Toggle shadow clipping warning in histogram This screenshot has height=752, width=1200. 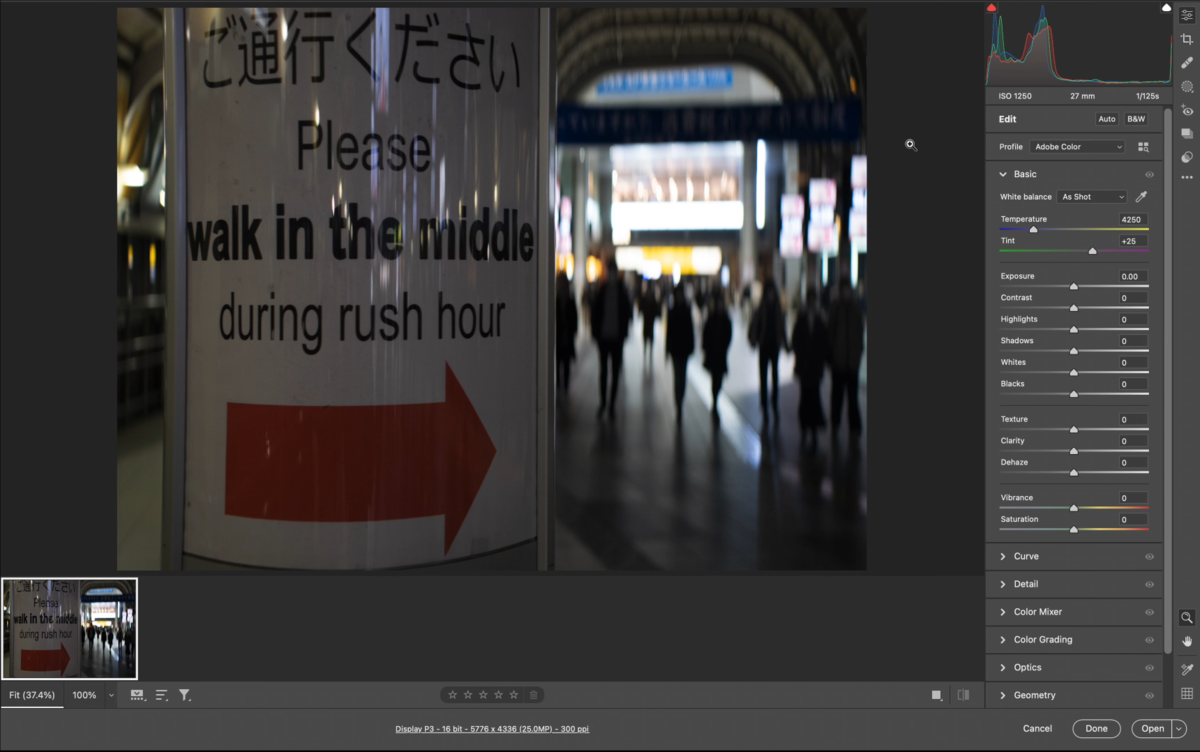click(x=992, y=8)
